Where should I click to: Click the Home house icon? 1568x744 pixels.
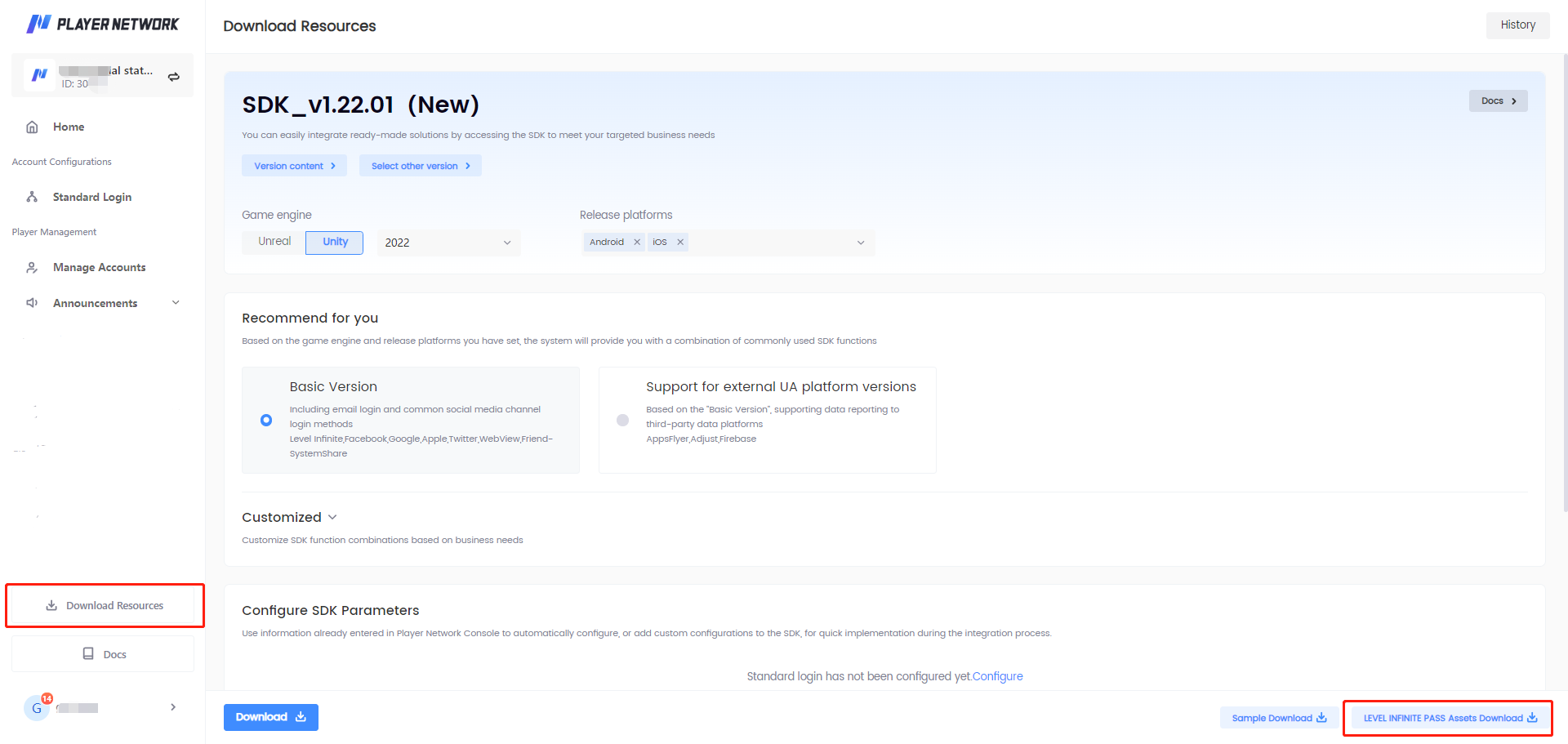(33, 127)
